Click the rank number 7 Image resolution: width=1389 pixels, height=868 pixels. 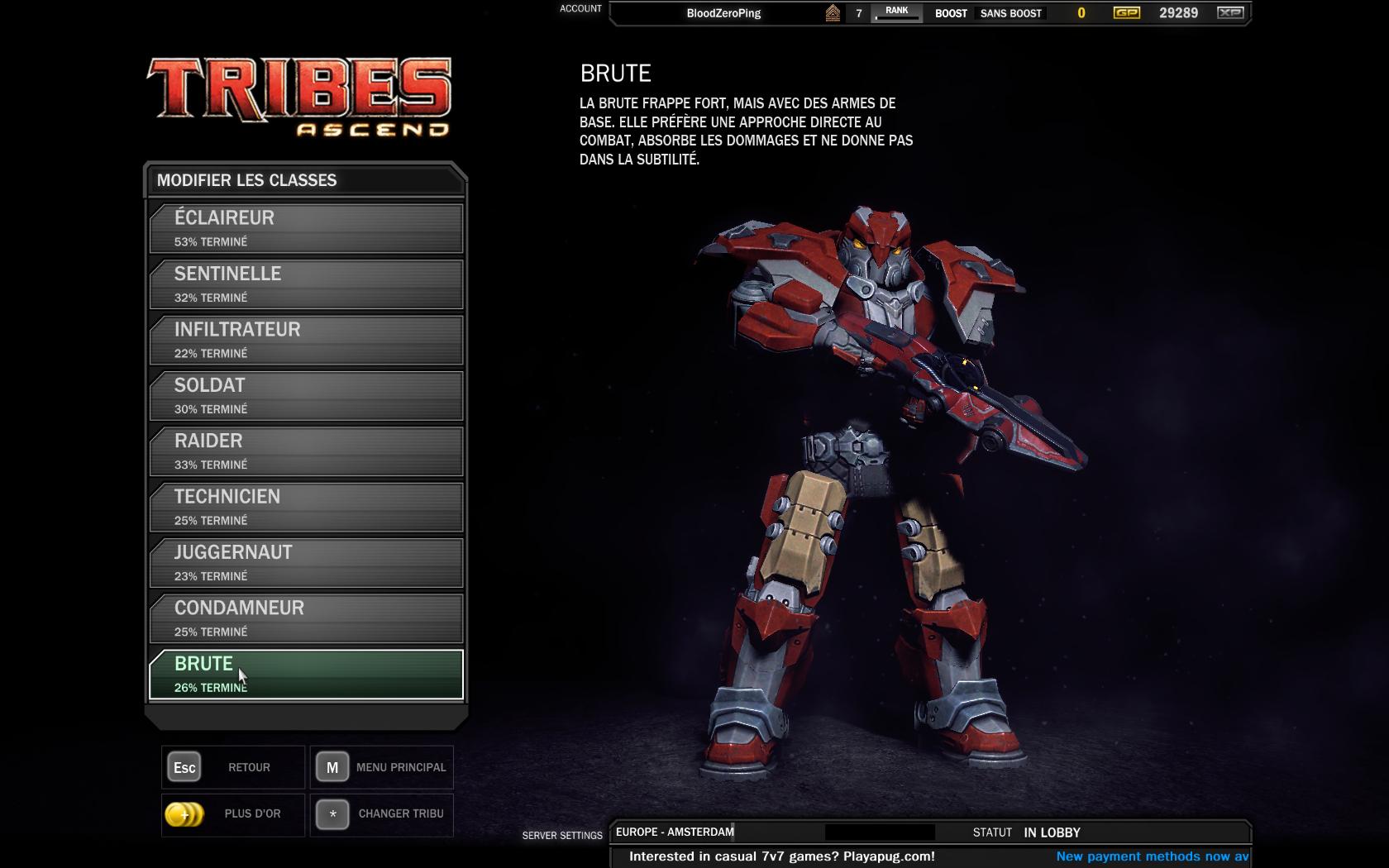(x=859, y=13)
